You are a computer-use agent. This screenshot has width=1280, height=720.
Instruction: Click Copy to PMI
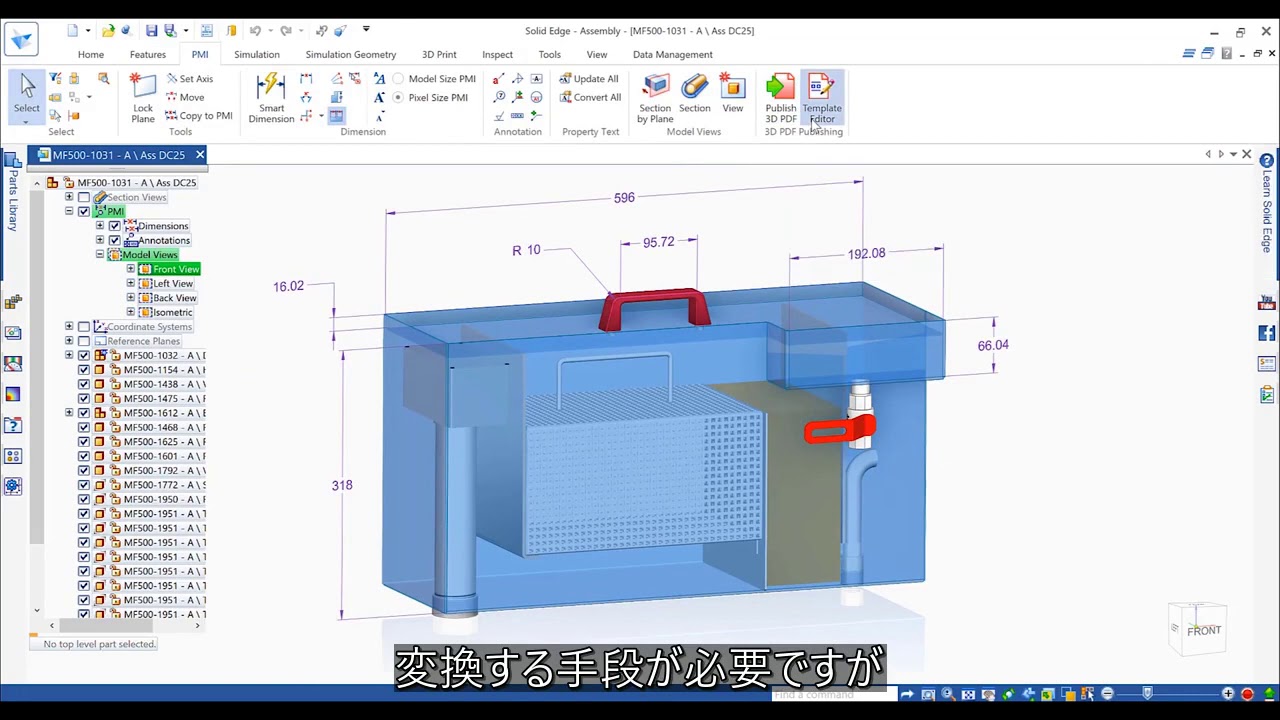pyautogui.click(x=198, y=116)
